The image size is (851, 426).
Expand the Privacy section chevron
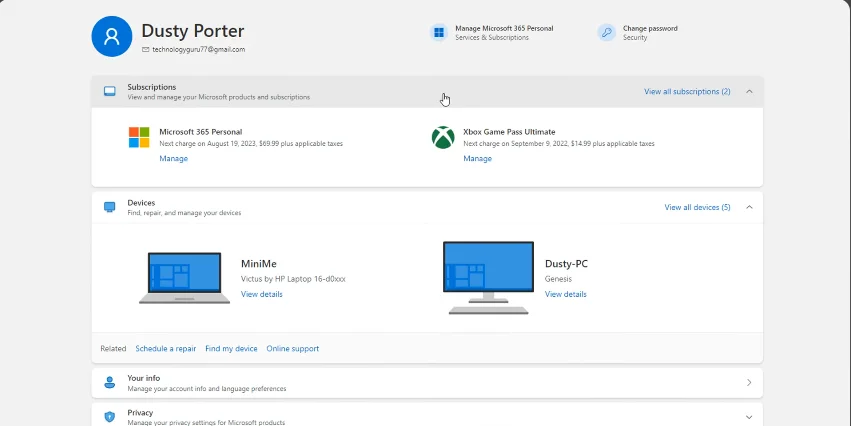tap(749, 417)
